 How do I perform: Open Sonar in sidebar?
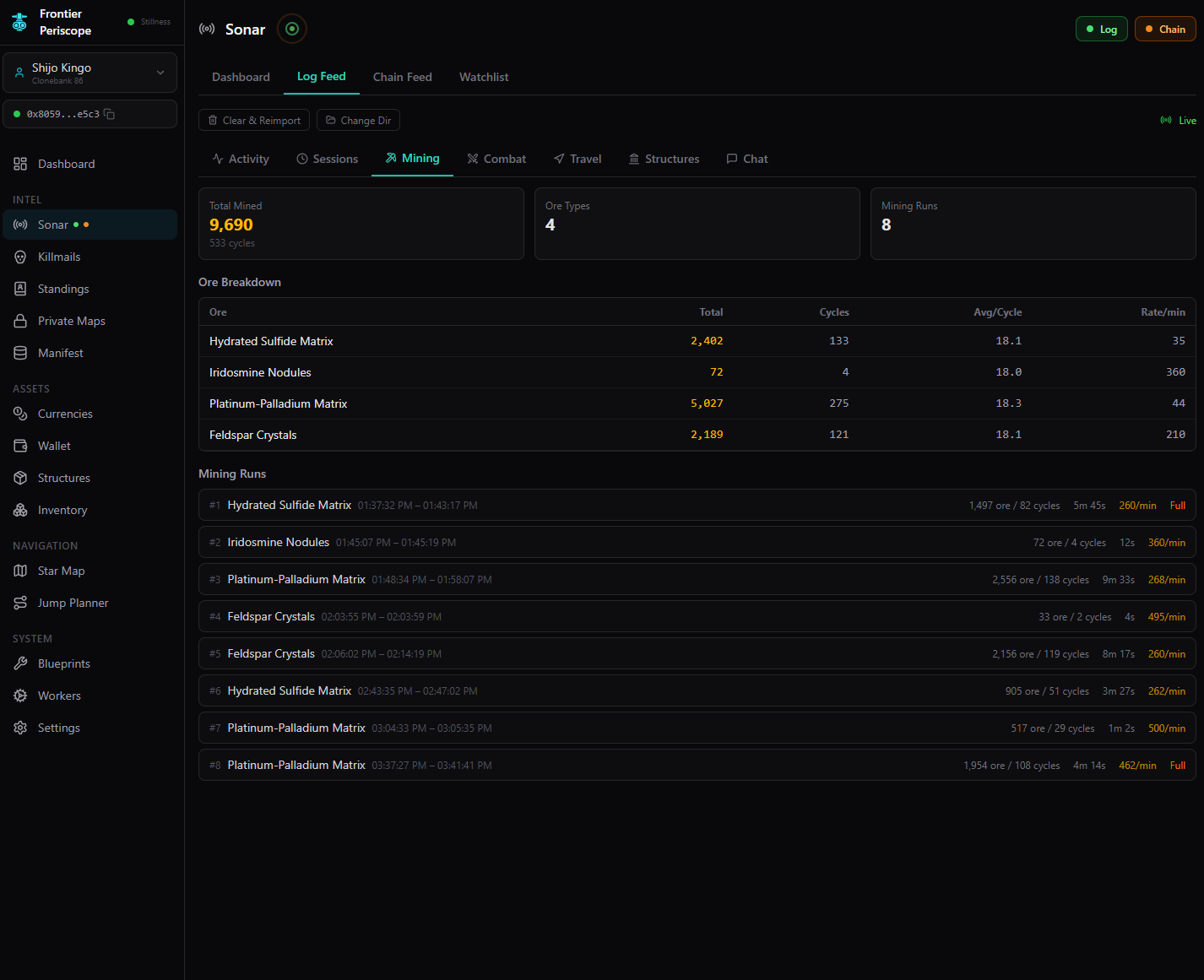(x=90, y=225)
